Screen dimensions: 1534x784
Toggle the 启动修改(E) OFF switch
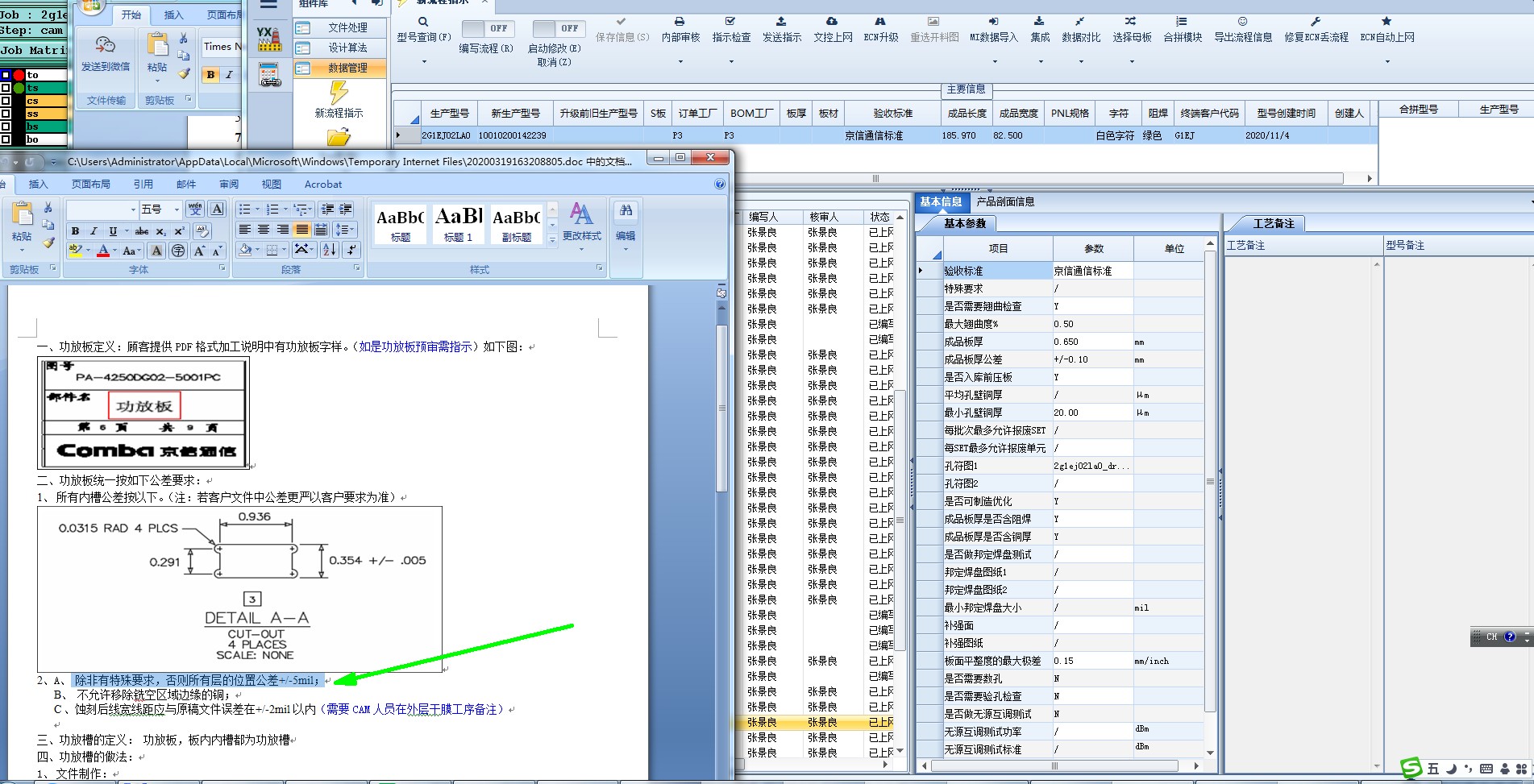point(558,28)
